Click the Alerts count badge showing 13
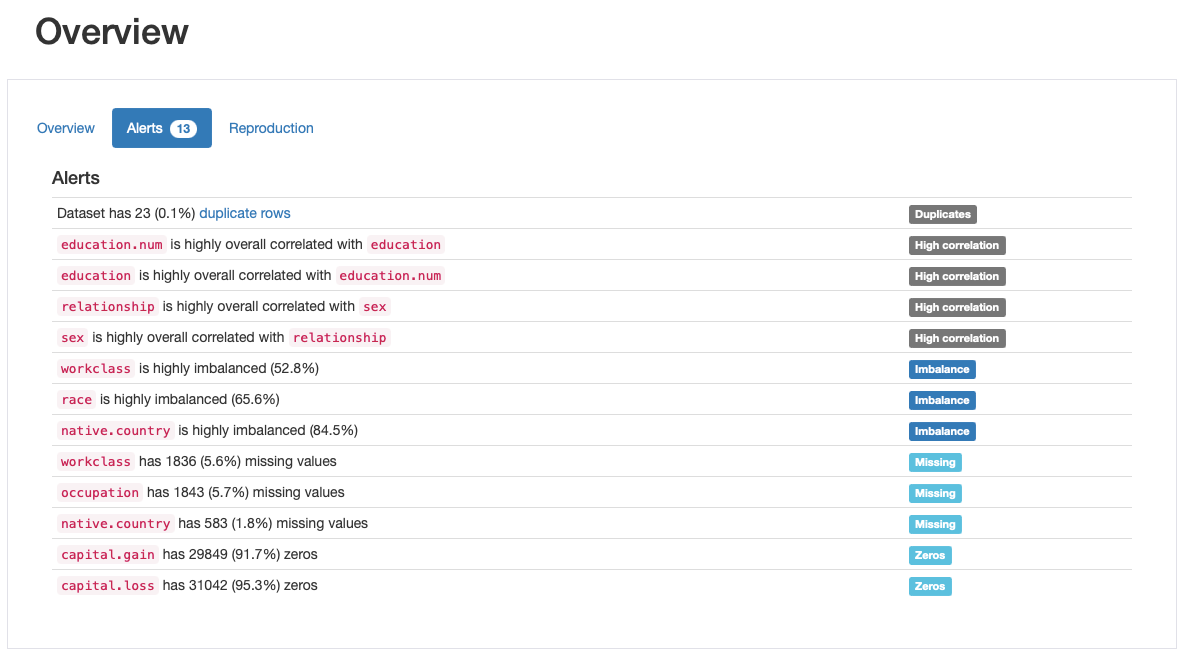This screenshot has height=656, width=1192. coord(183,128)
